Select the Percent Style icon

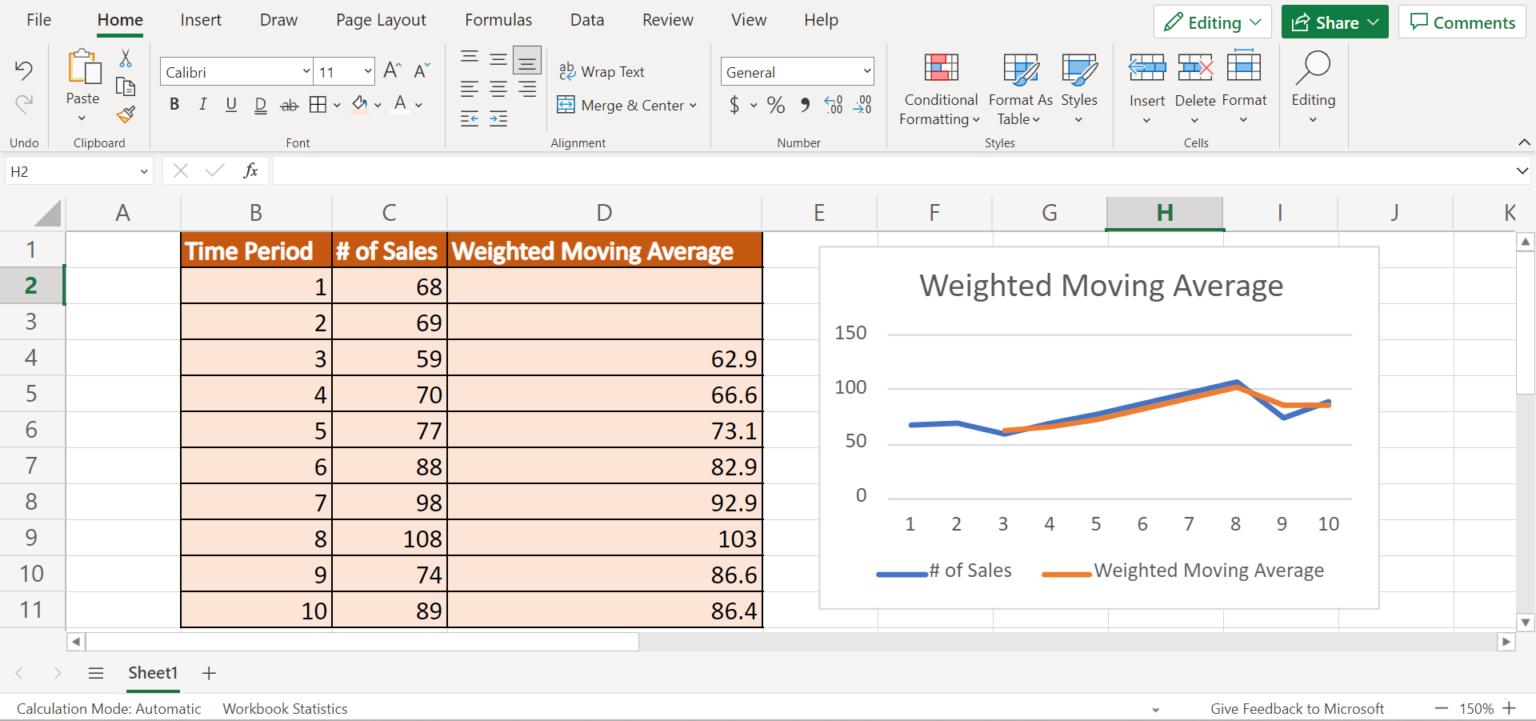pyautogui.click(x=775, y=104)
